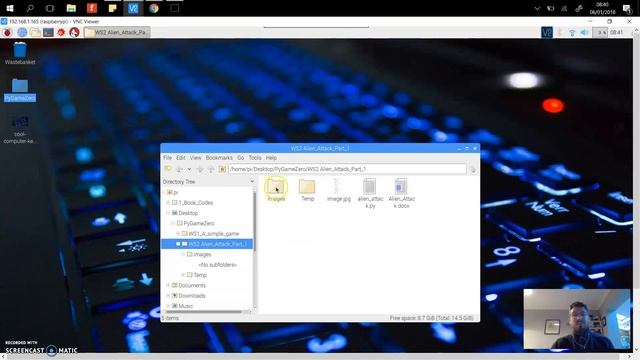Go to parent folder with up arrow
Image resolution: width=640 pixels, height=360 pixels.
pos(211,169)
